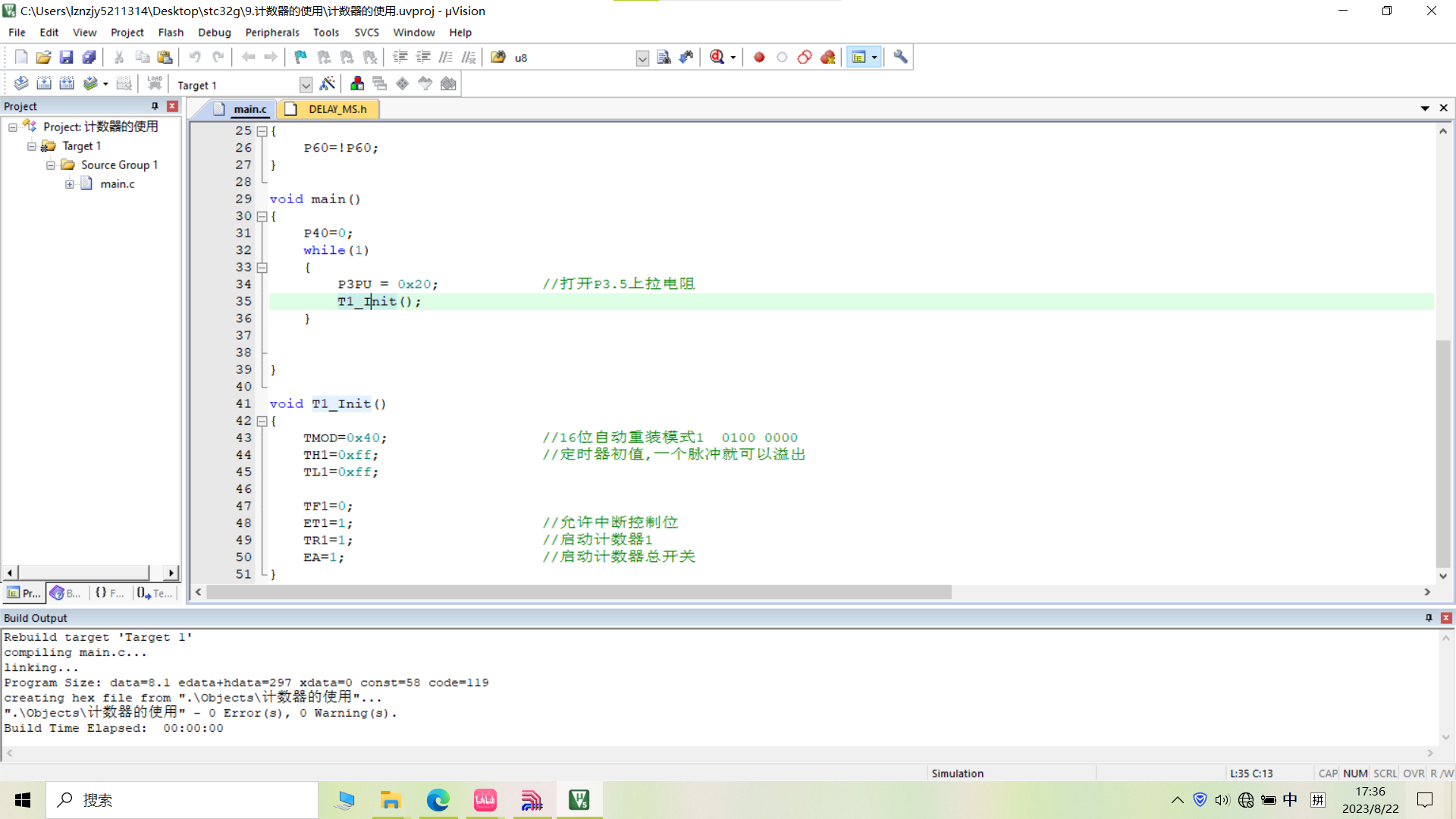
Task: Open Microsoft Edge from taskbar
Action: pos(438,800)
